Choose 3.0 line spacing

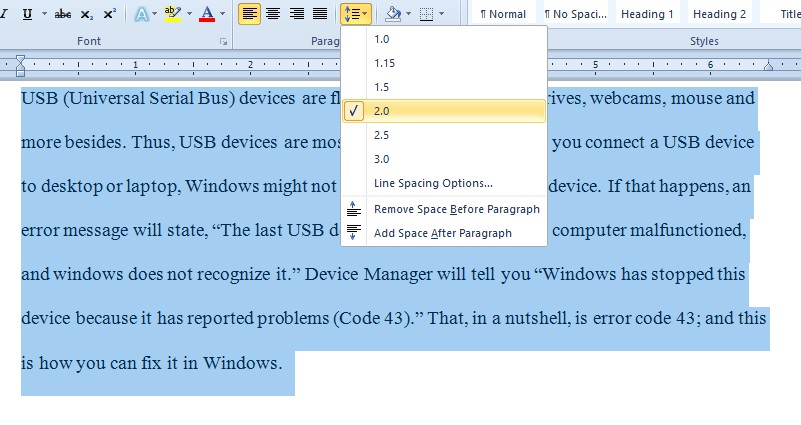pos(444,159)
